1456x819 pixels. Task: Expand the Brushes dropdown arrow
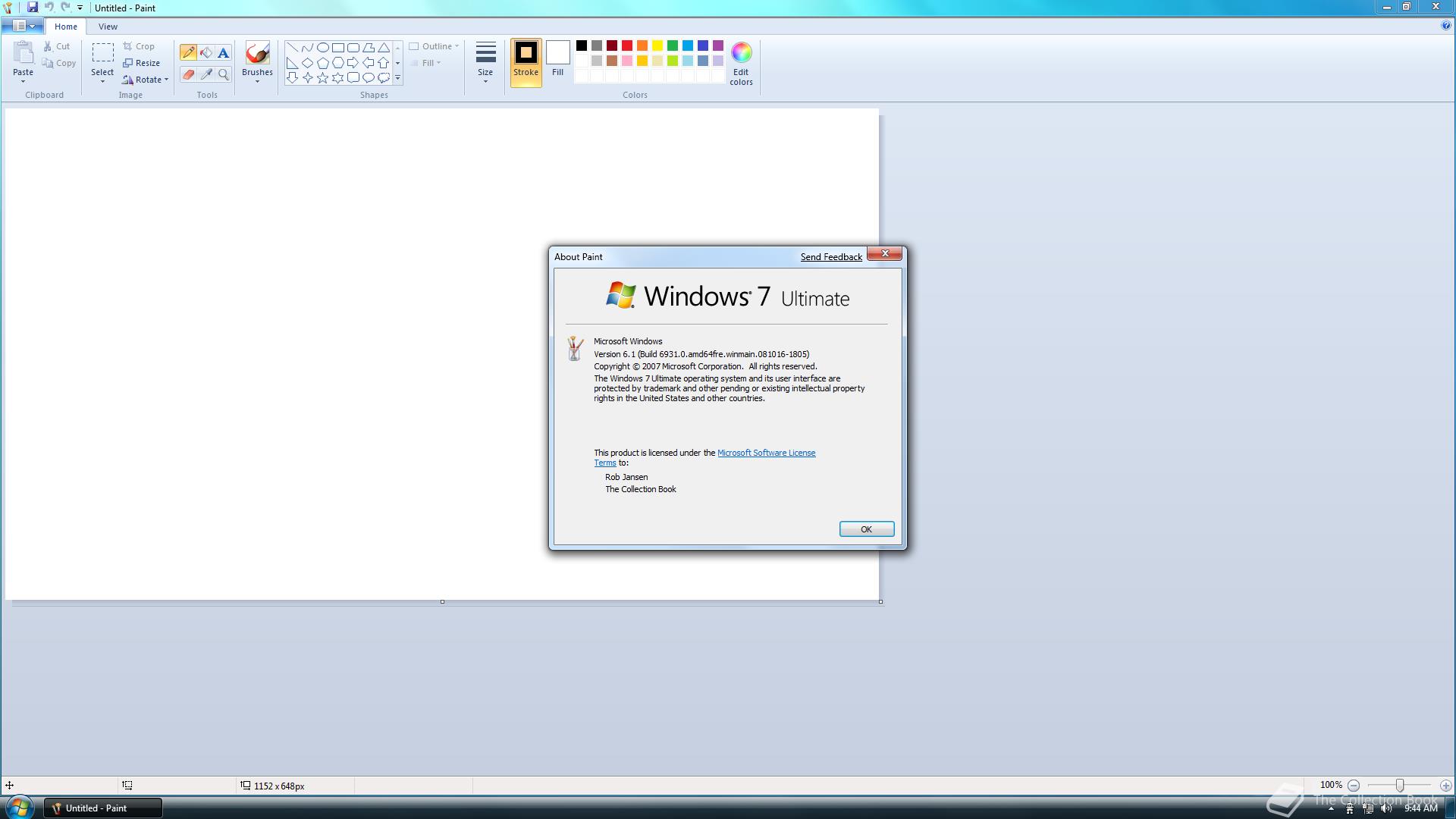[x=257, y=80]
